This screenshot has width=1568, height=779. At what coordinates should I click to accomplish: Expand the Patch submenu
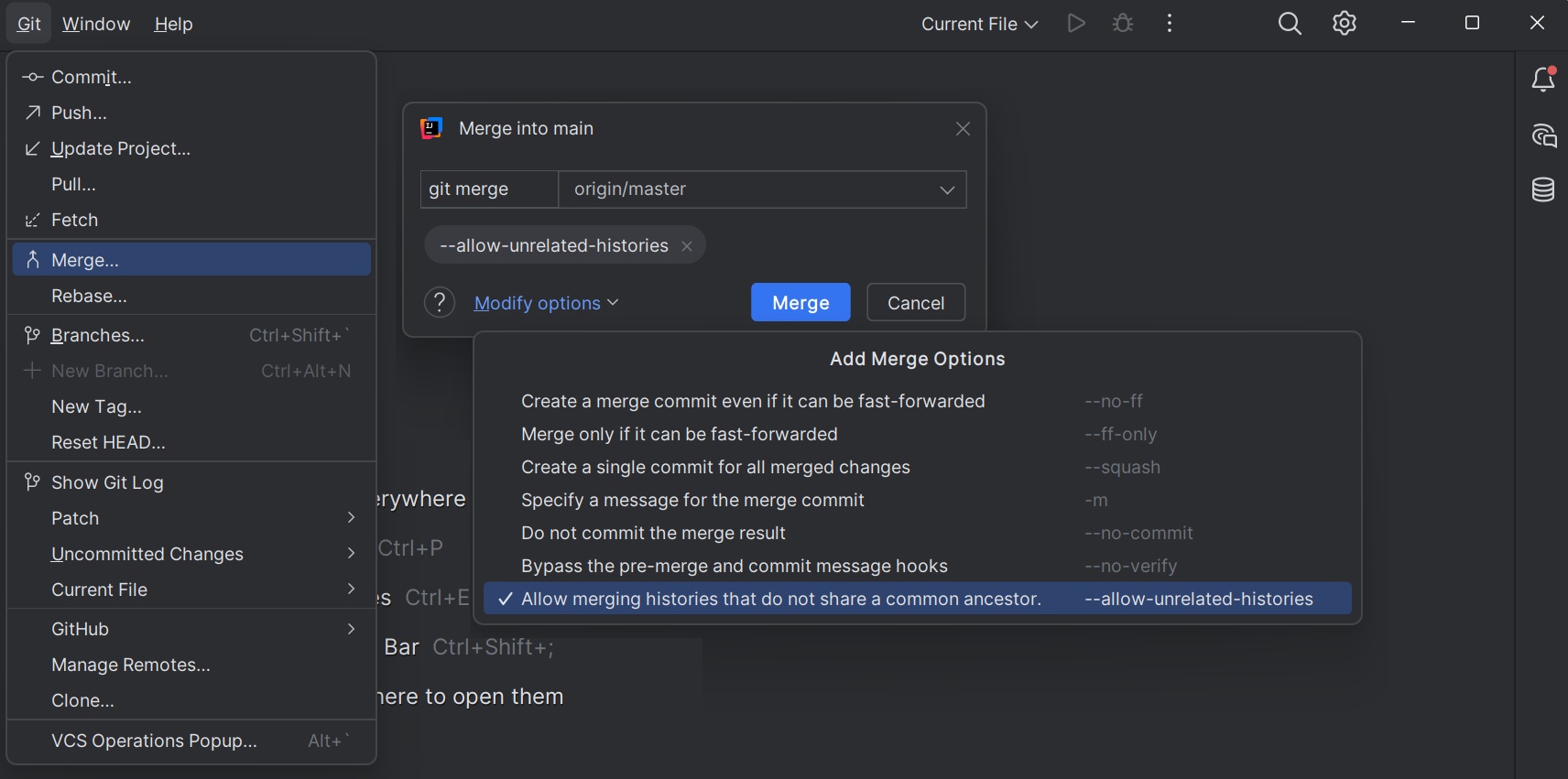(x=191, y=518)
